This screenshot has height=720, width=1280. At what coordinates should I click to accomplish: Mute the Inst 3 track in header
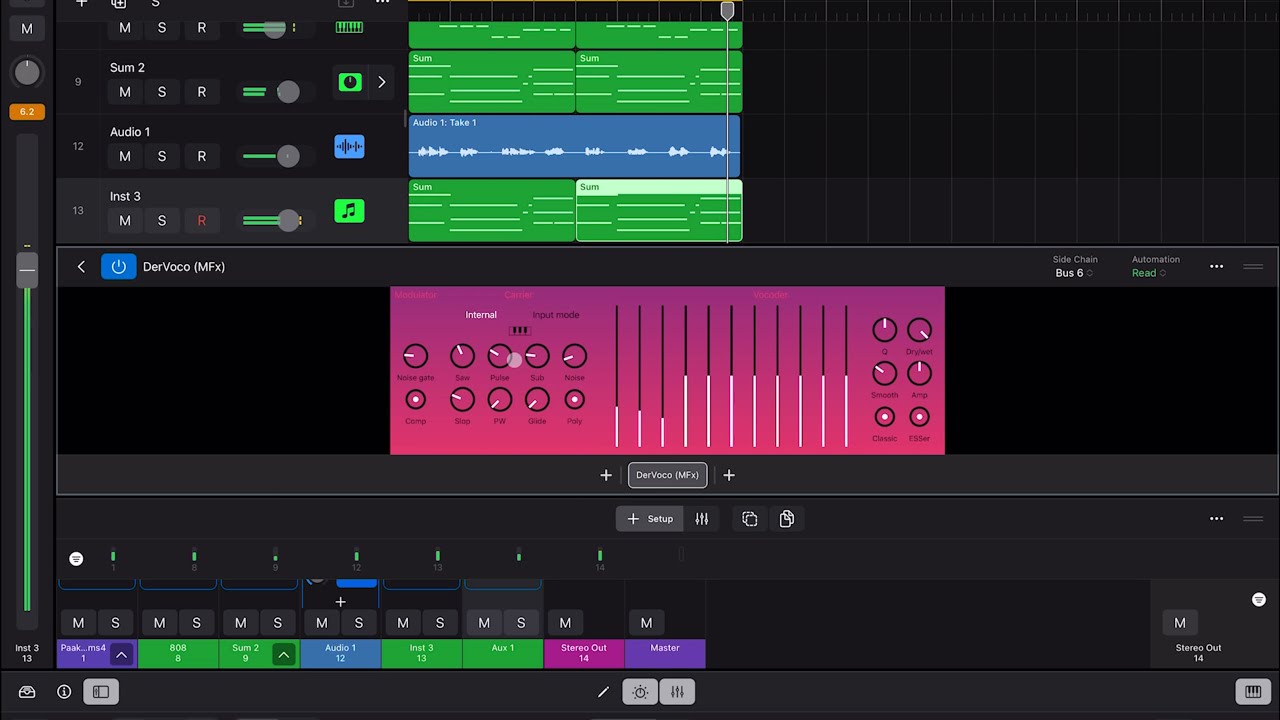[125, 220]
